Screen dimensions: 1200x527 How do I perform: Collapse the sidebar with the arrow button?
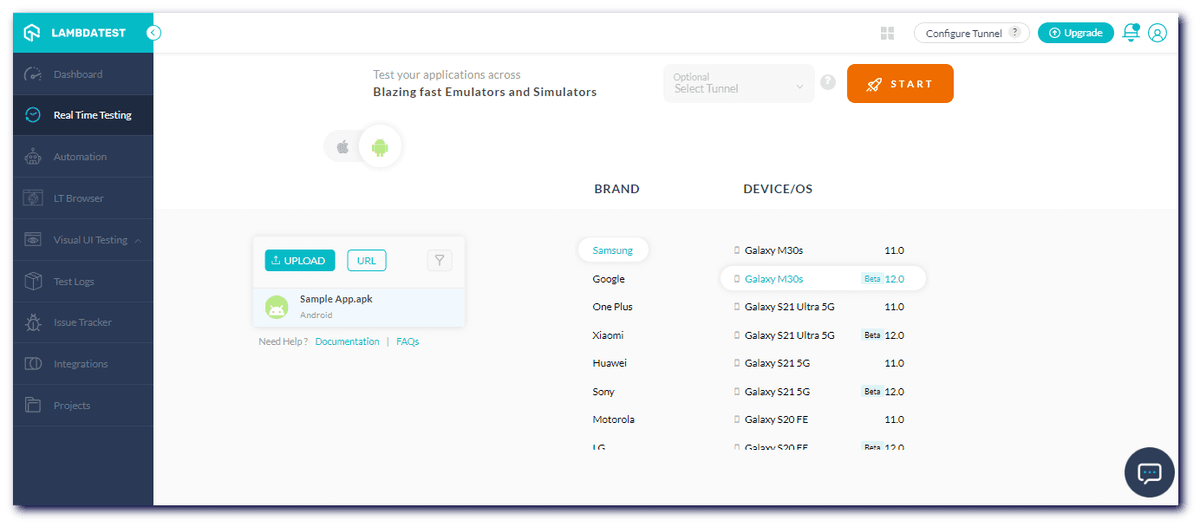[x=153, y=33]
